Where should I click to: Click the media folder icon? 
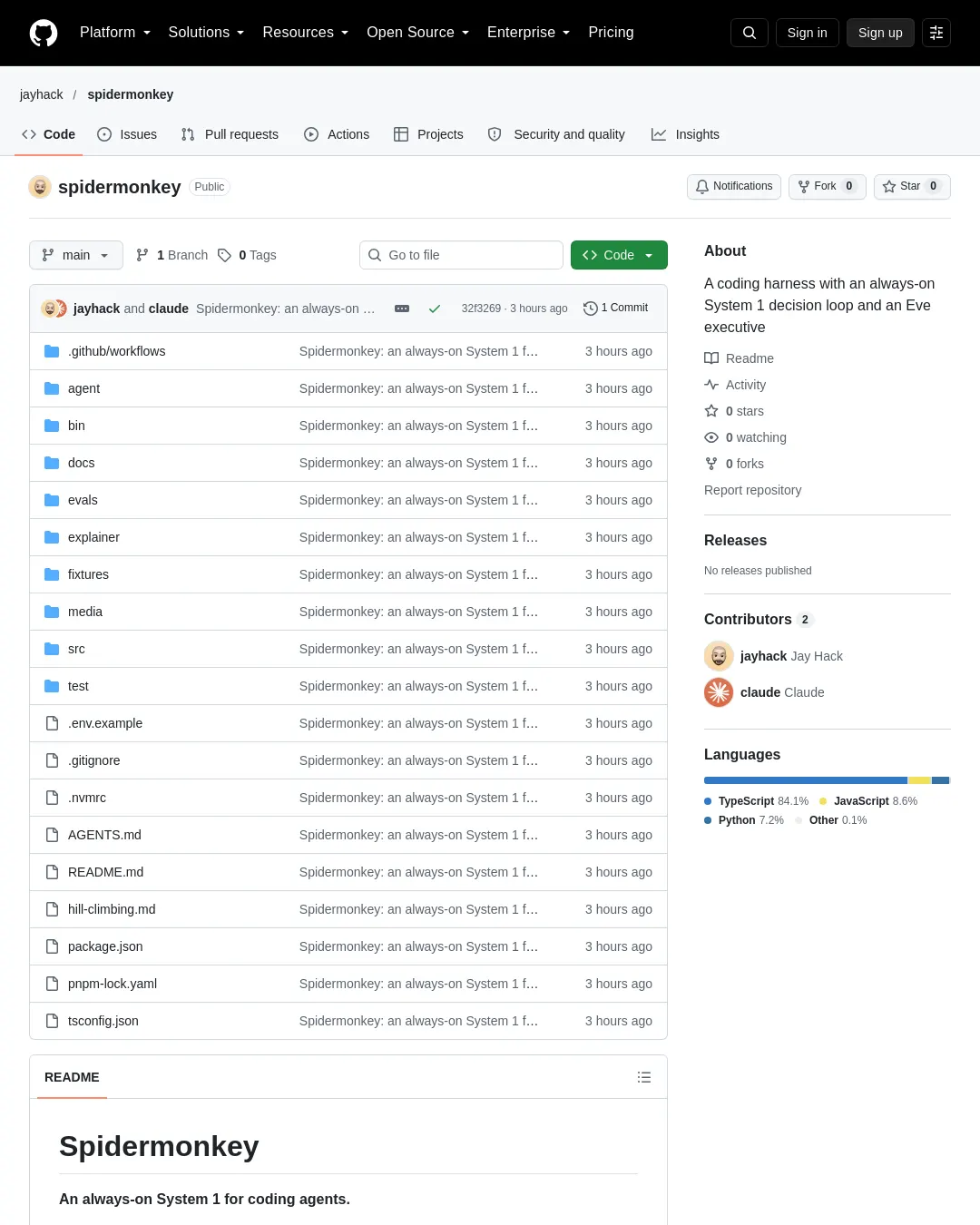tap(52, 612)
